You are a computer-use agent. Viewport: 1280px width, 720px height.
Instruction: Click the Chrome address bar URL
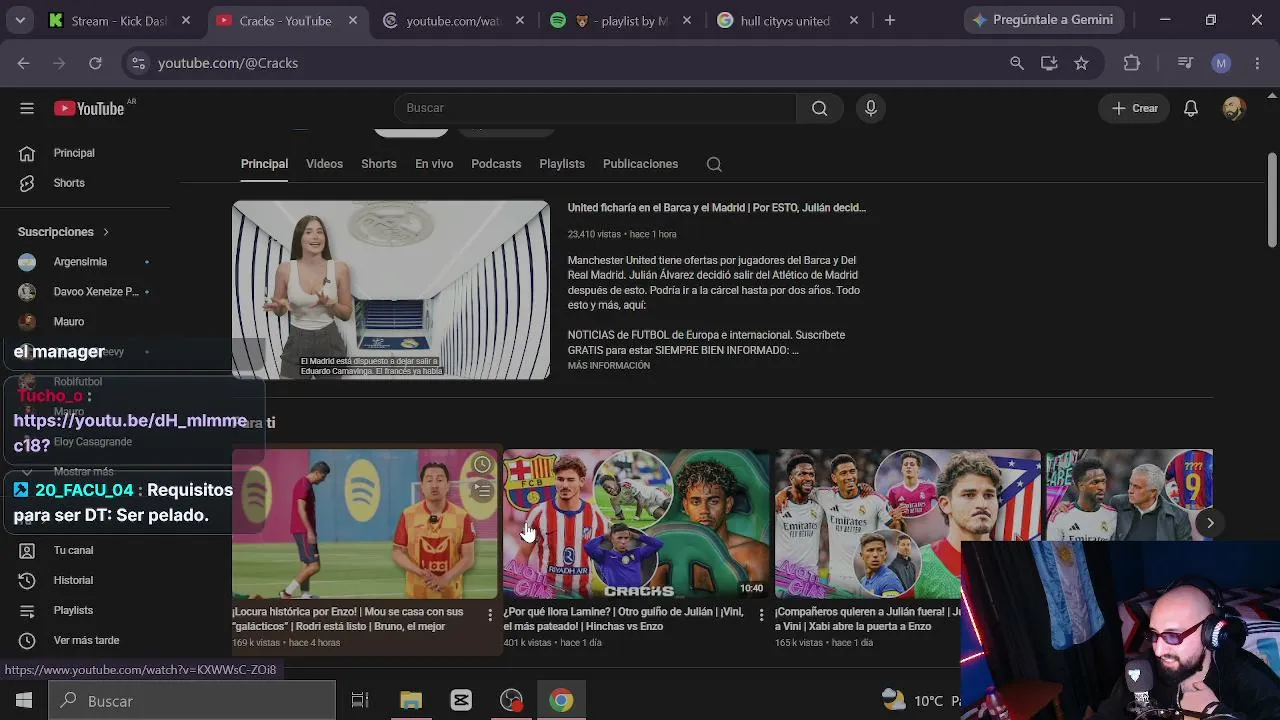(228, 63)
